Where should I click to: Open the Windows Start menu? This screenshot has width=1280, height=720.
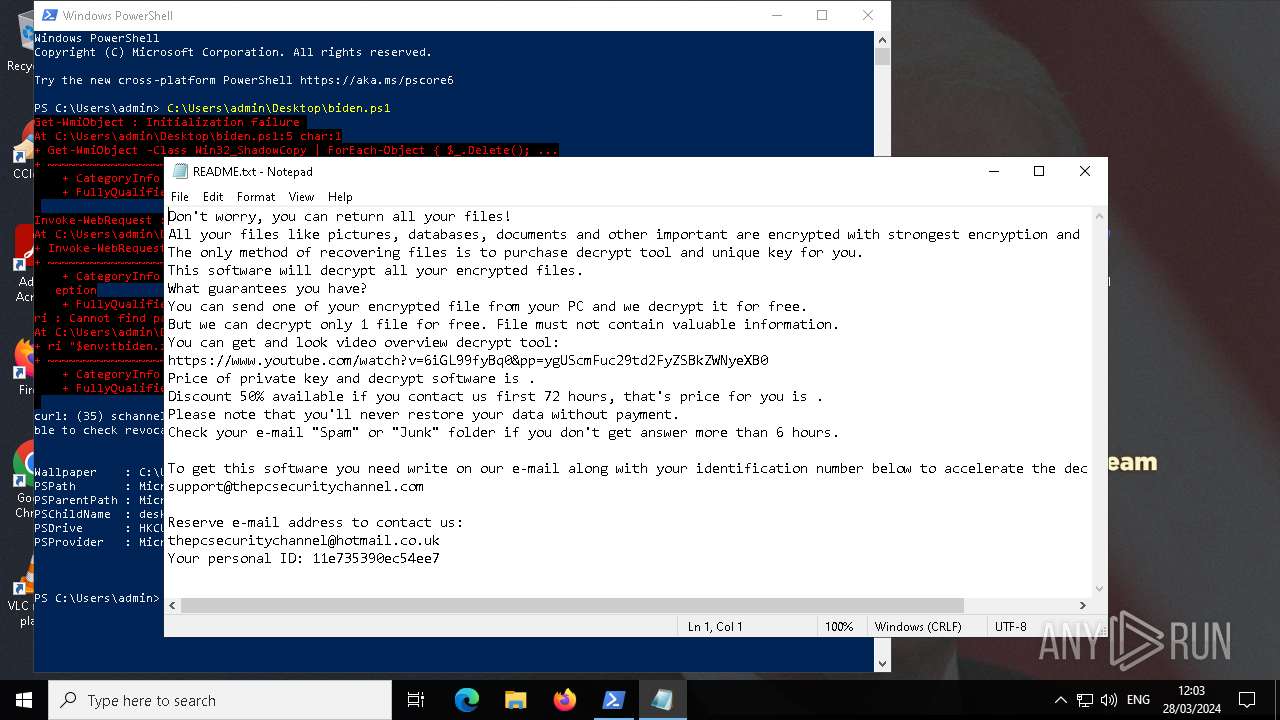[23, 700]
